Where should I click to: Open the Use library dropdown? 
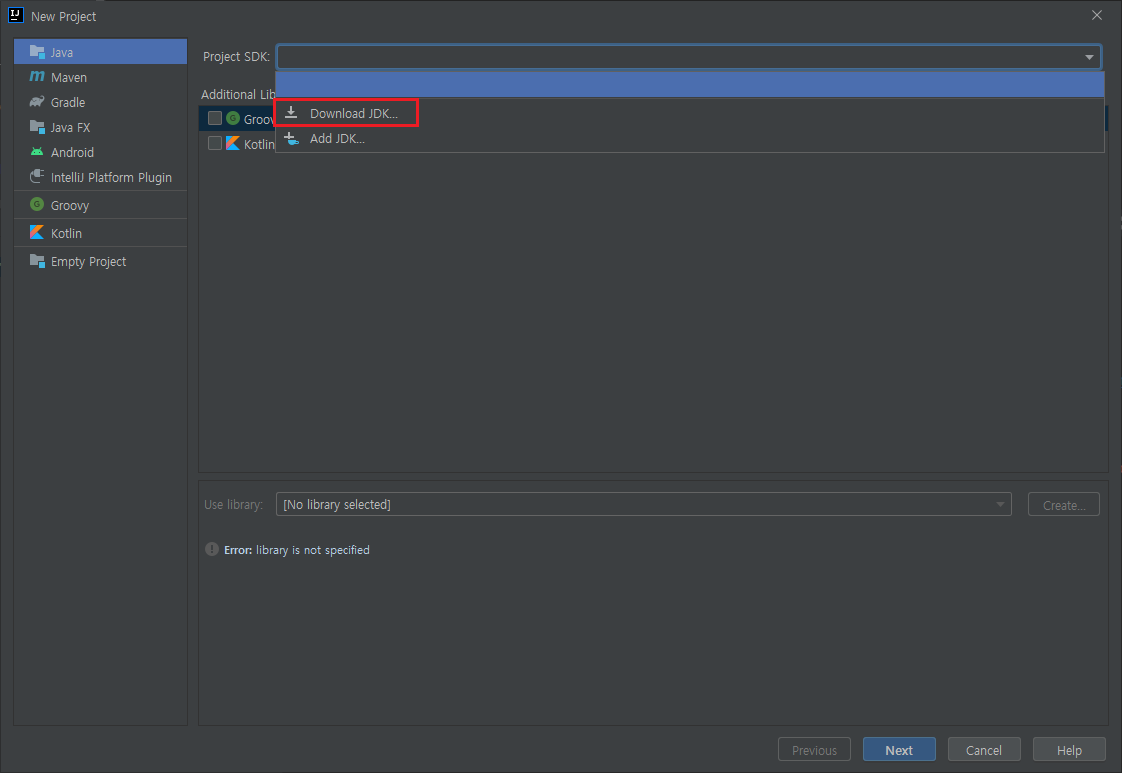point(643,504)
